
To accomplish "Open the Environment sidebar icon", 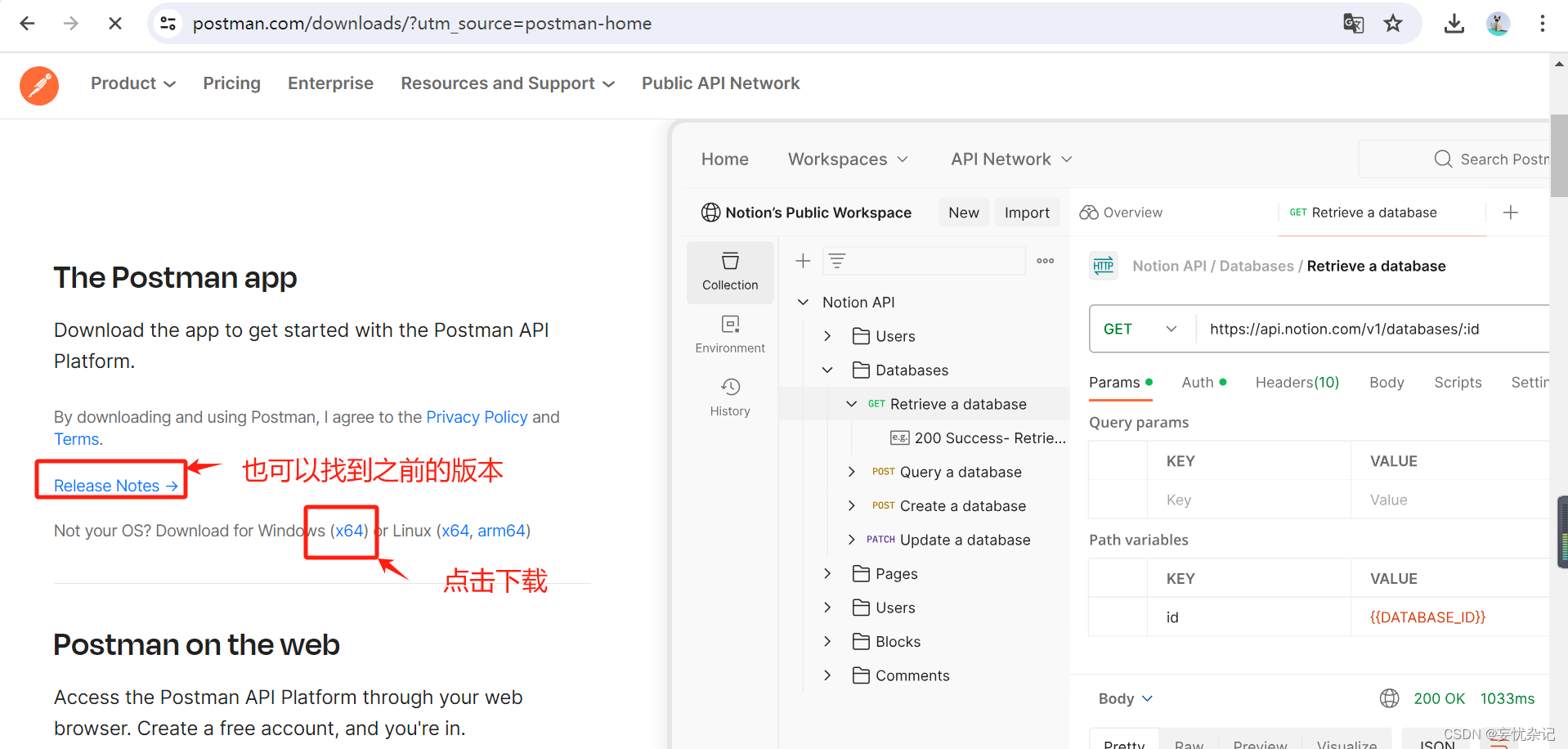I will coord(730,334).
